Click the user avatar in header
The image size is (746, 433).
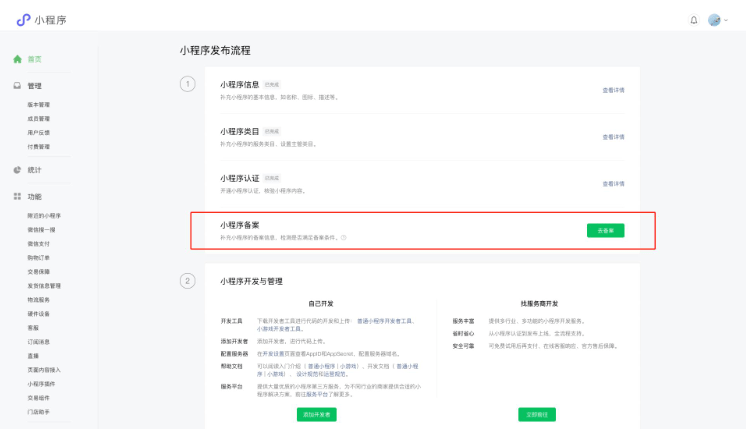[x=714, y=20]
